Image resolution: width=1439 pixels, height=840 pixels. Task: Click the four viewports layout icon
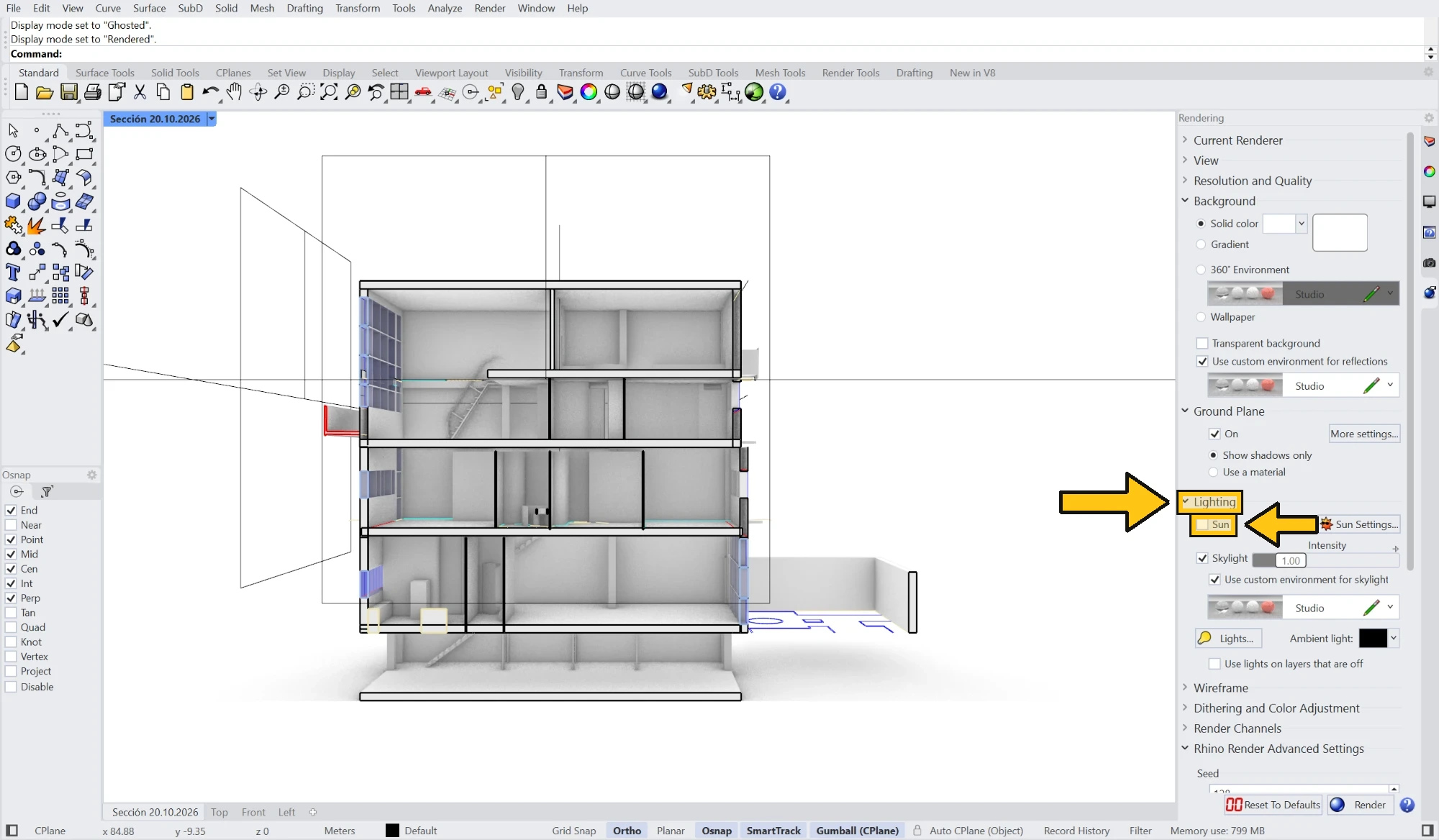[399, 92]
